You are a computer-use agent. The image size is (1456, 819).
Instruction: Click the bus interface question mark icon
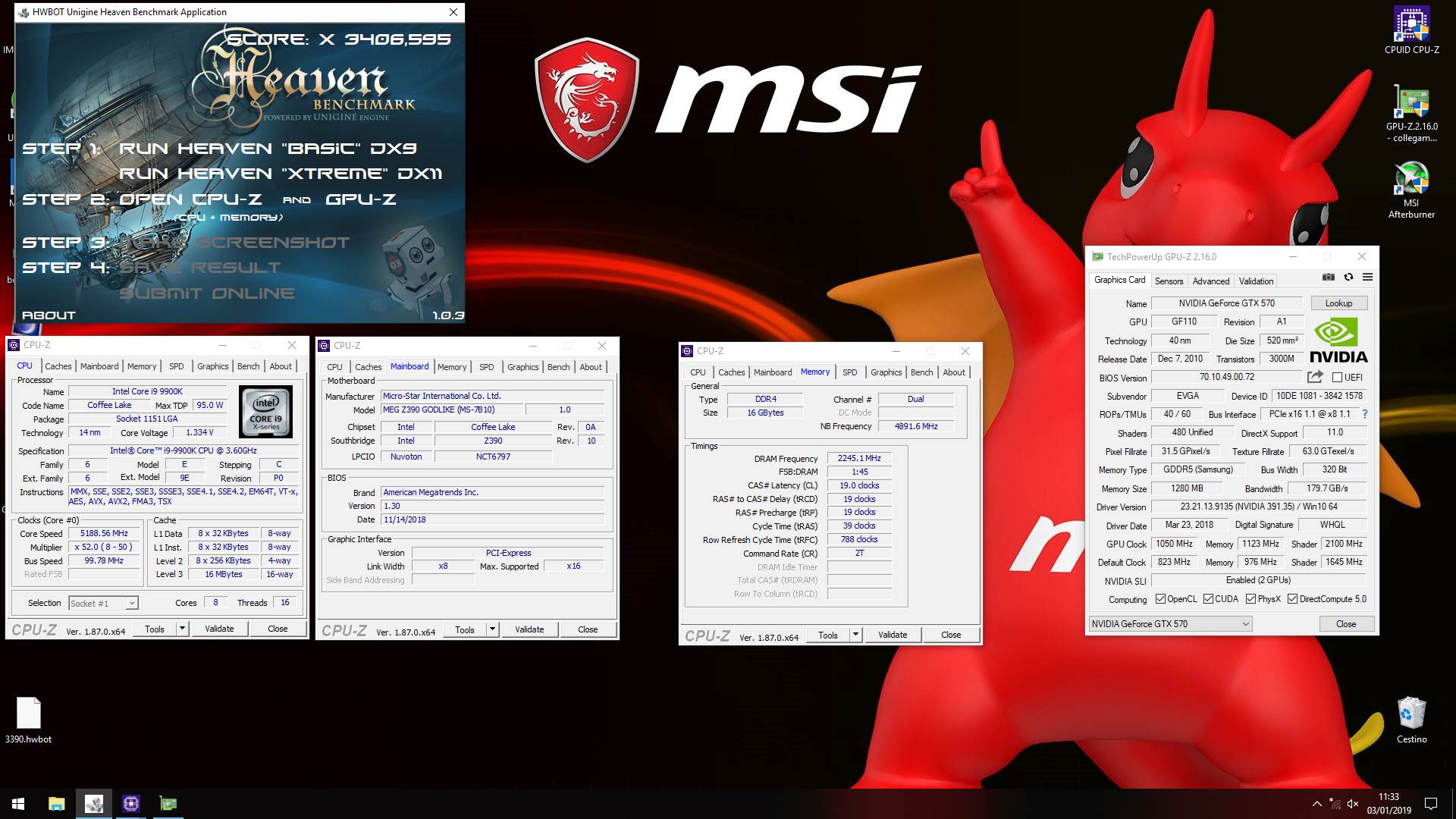(1365, 414)
